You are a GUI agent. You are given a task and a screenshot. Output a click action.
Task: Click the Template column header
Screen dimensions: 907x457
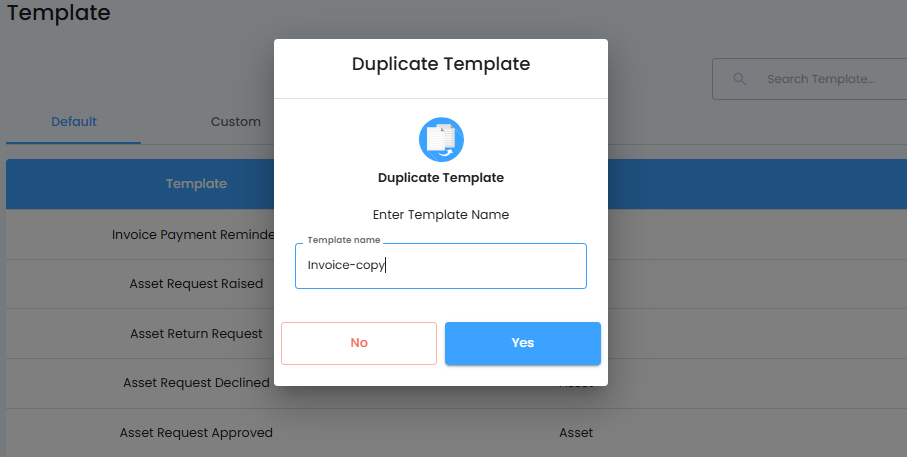click(196, 183)
